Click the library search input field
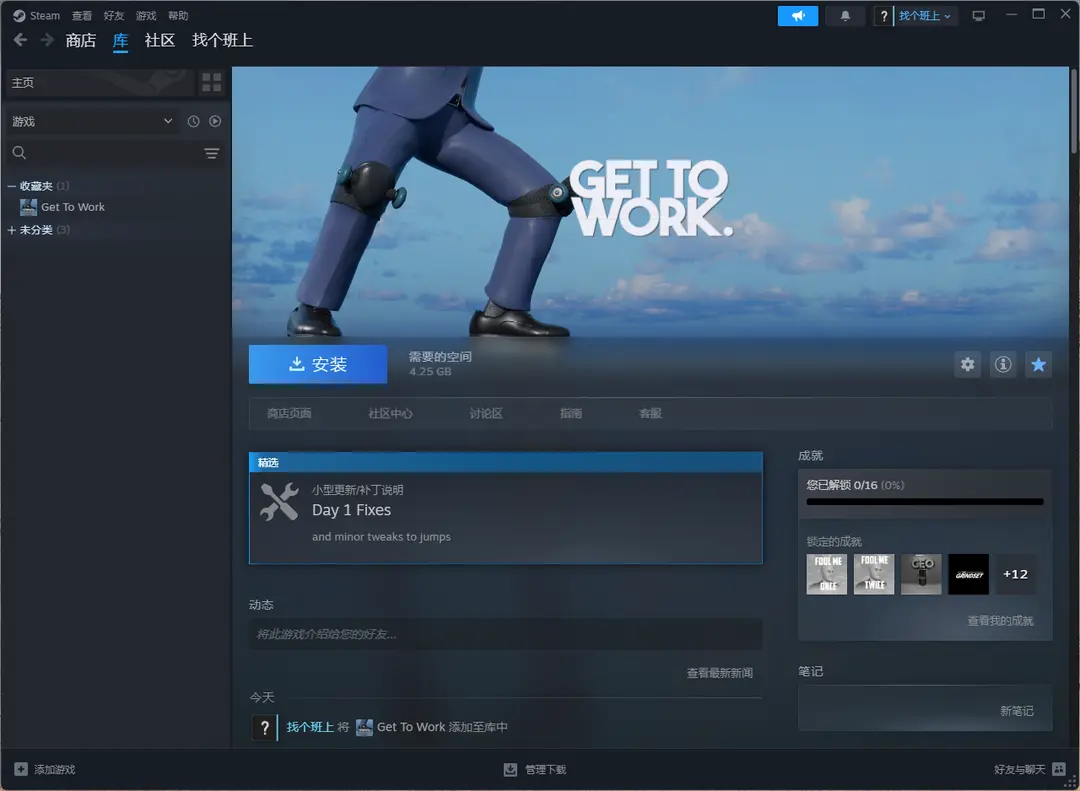Image resolution: width=1080 pixels, height=791 pixels. (114, 153)
